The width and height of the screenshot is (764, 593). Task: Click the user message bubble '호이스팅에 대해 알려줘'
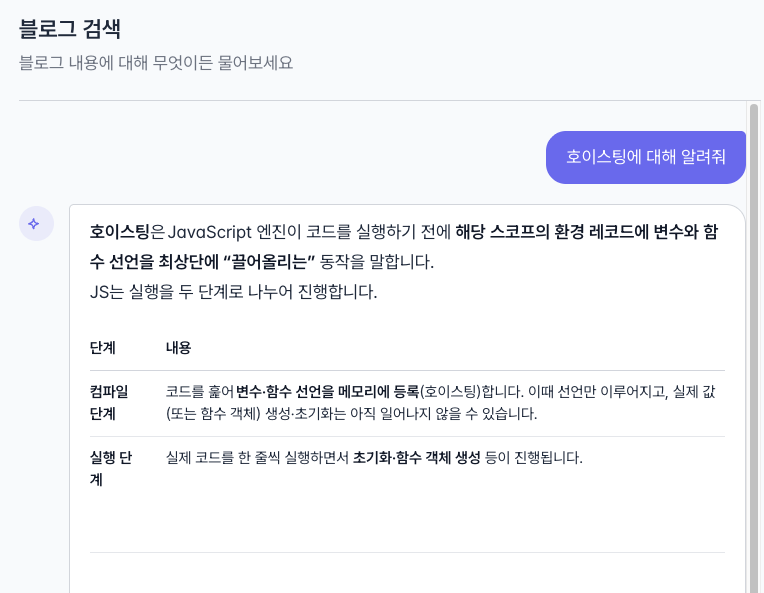tap(645, 157)
